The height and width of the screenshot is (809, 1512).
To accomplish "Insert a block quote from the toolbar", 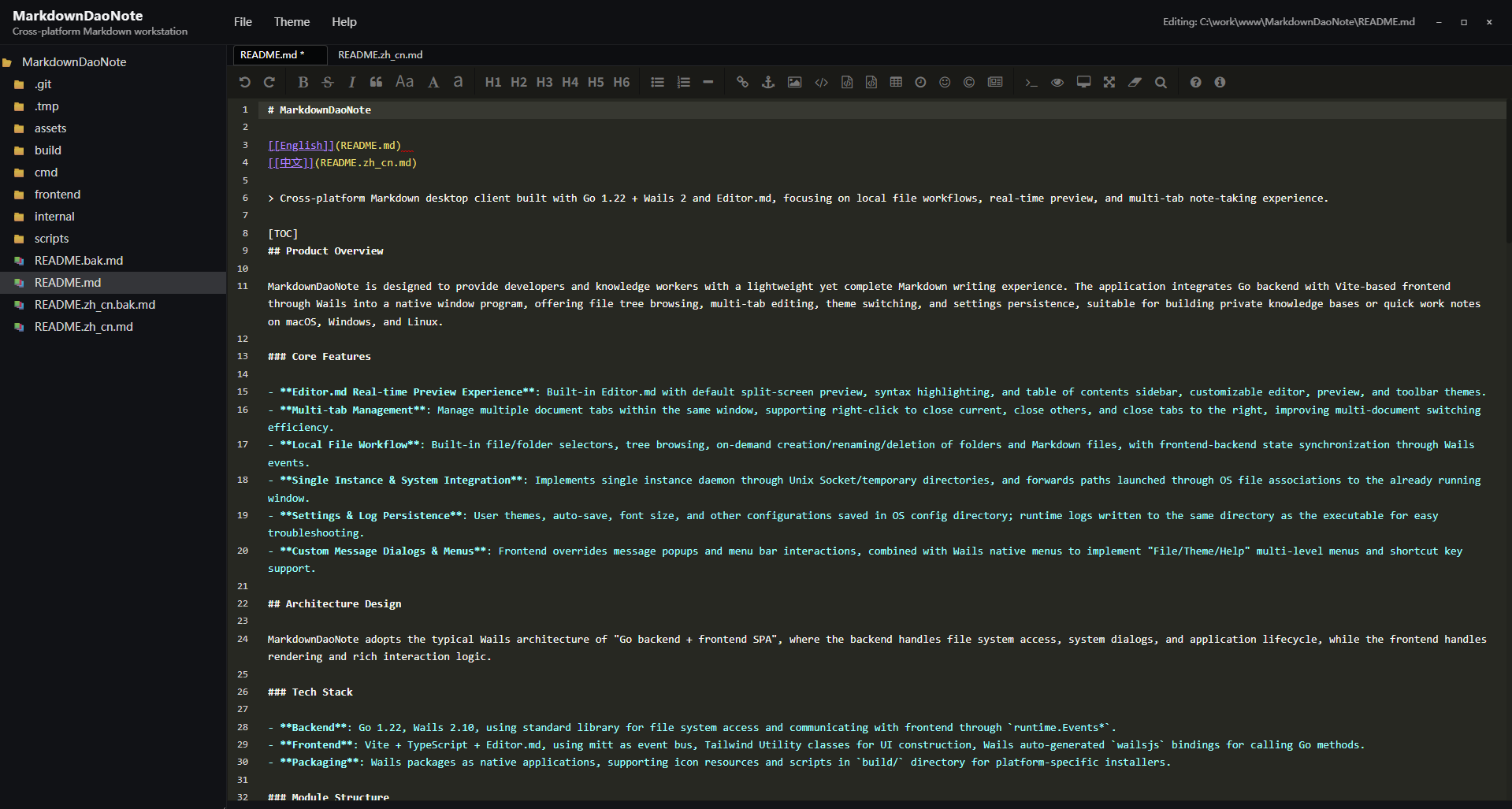I will click(377, 82).
